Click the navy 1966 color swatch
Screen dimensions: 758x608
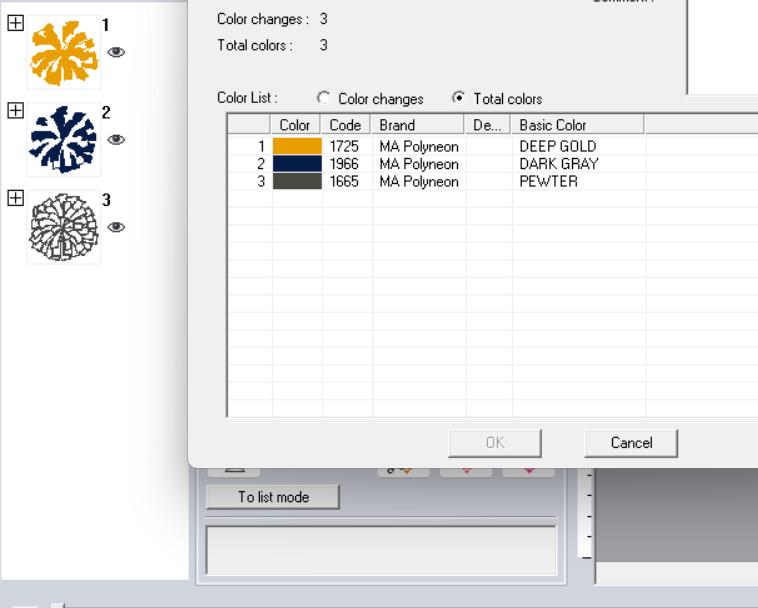click(297, 164)
